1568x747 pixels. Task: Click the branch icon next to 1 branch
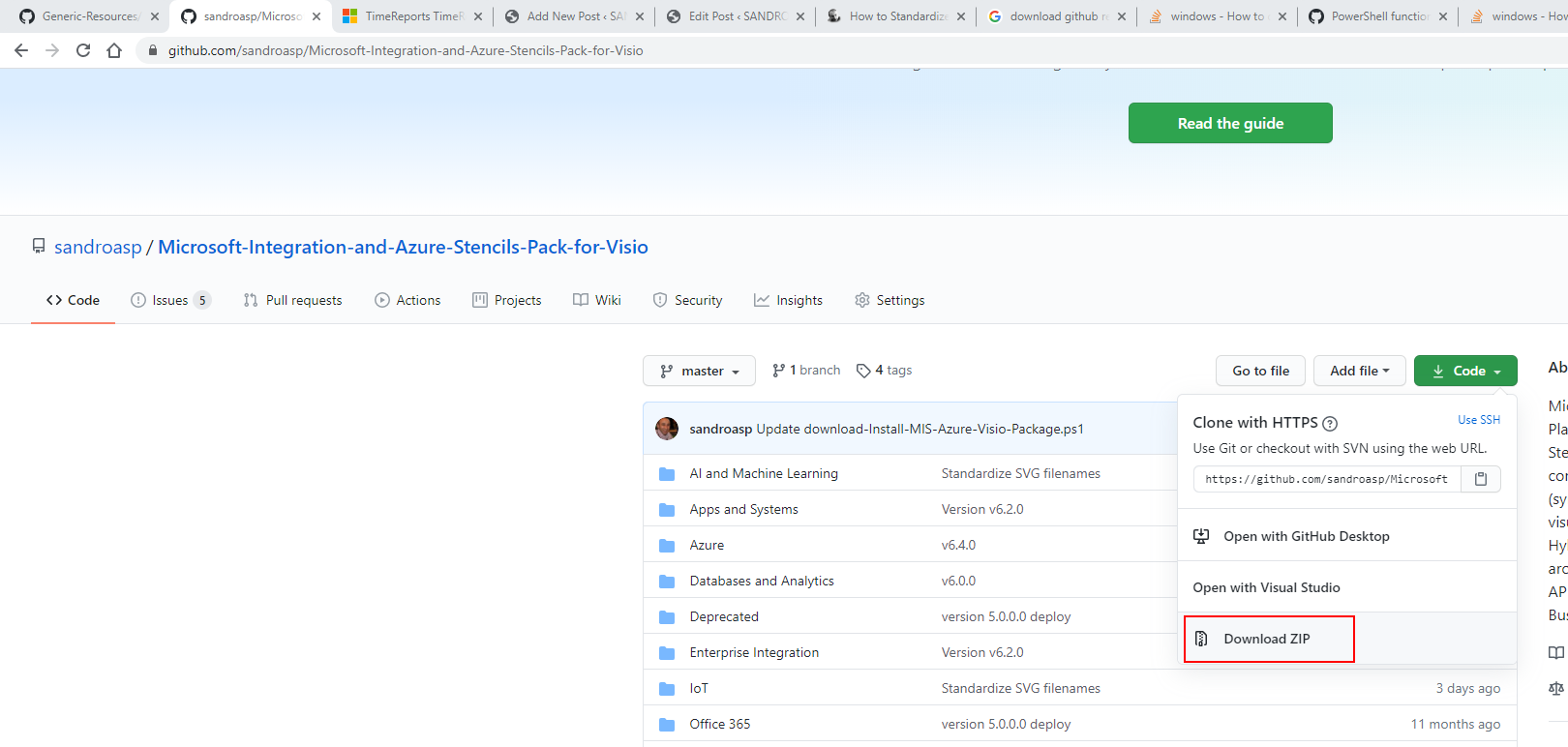778,371
